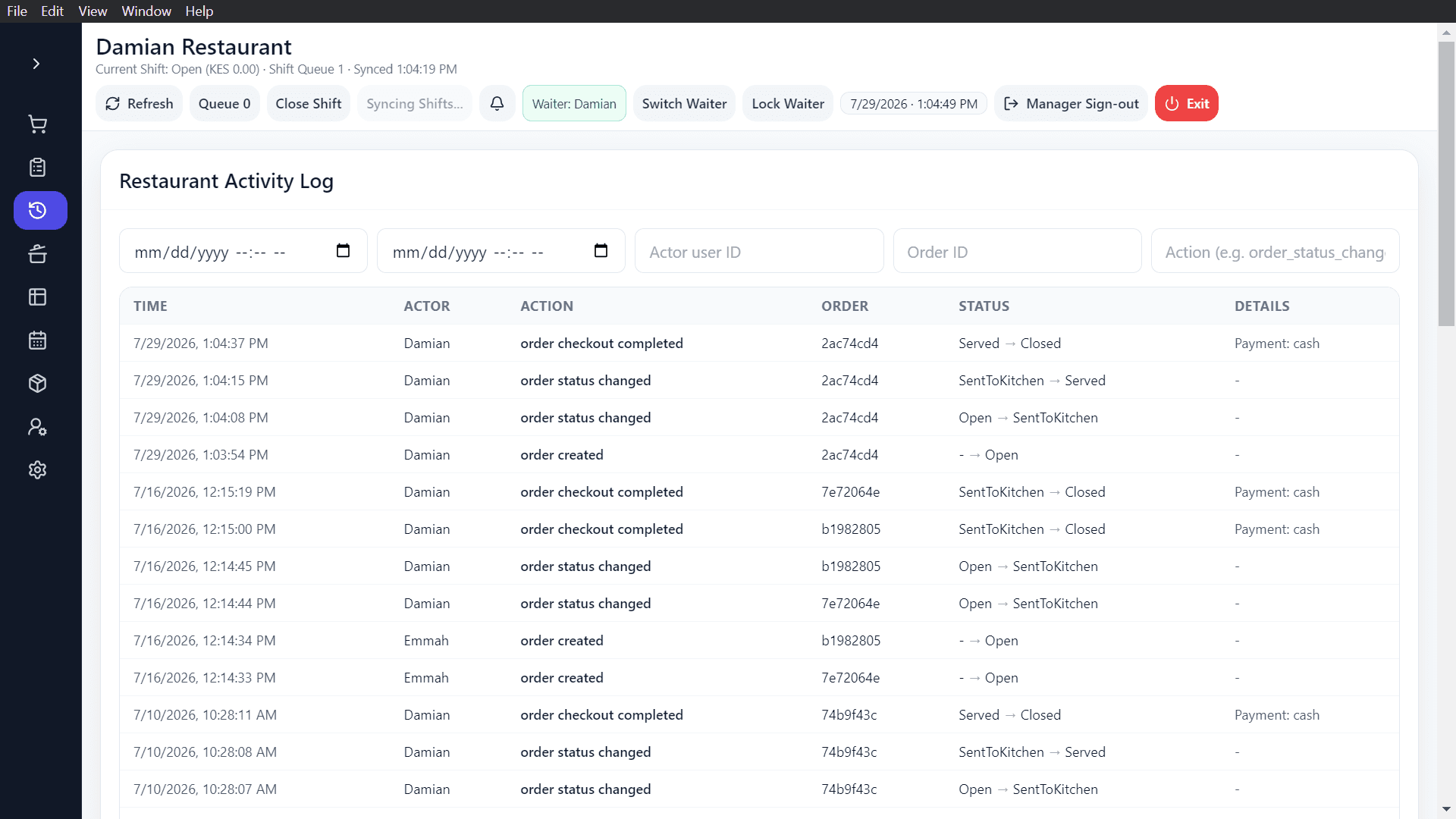Open the user management sidebar icon
1456x819 pixels.
point(38,426)
